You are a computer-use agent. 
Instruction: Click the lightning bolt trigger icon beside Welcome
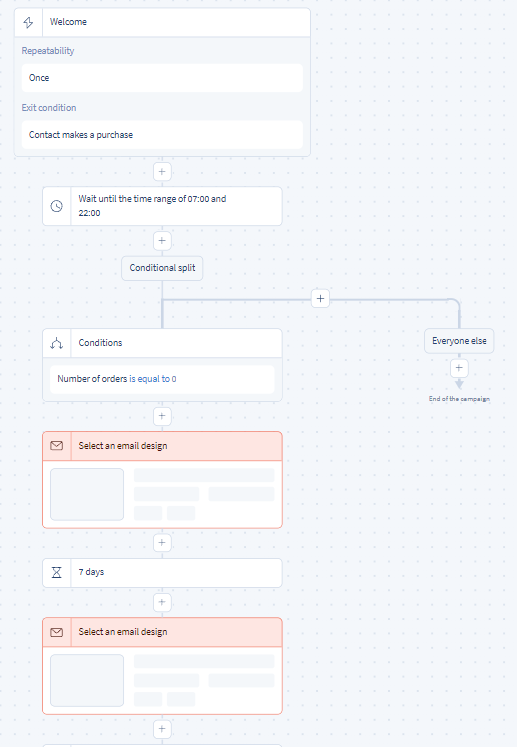[28, 22]
